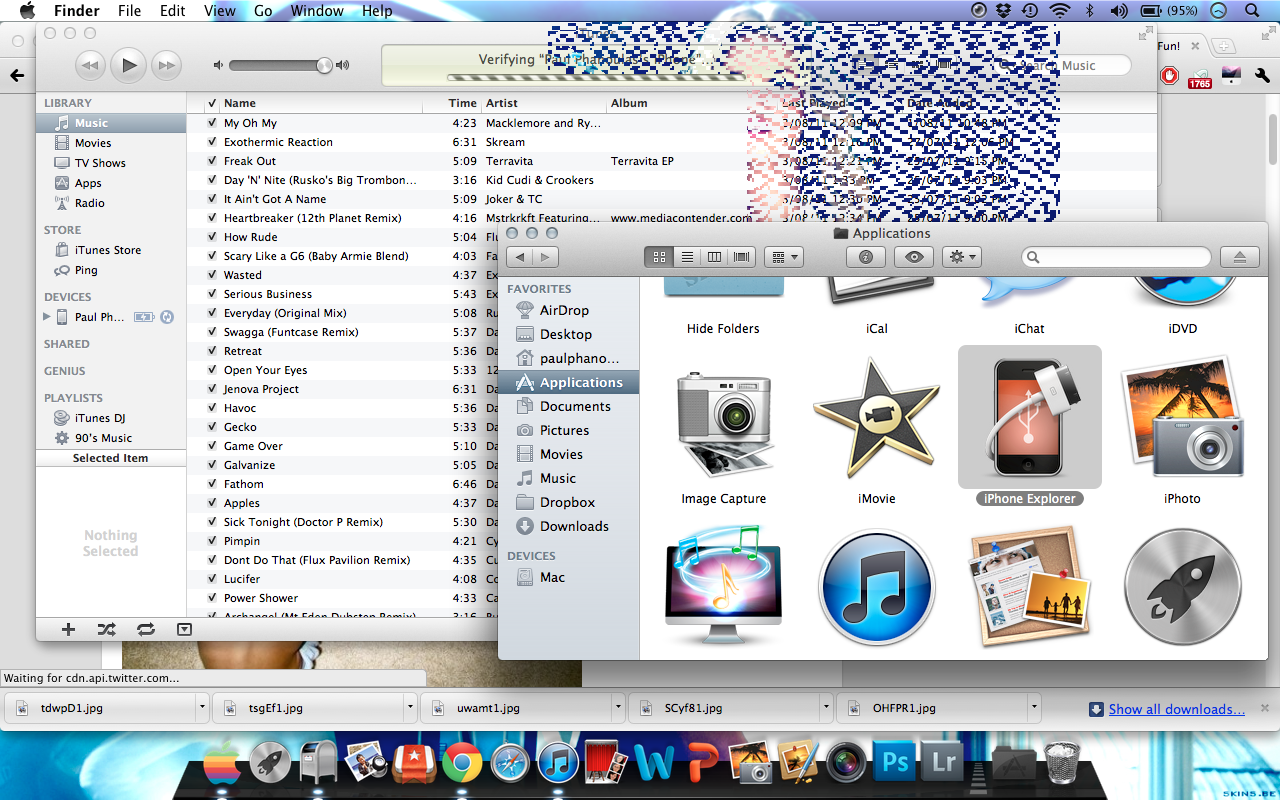
Task: Select Applications in Finder sidebar
Action: click(x=569, y=382)
